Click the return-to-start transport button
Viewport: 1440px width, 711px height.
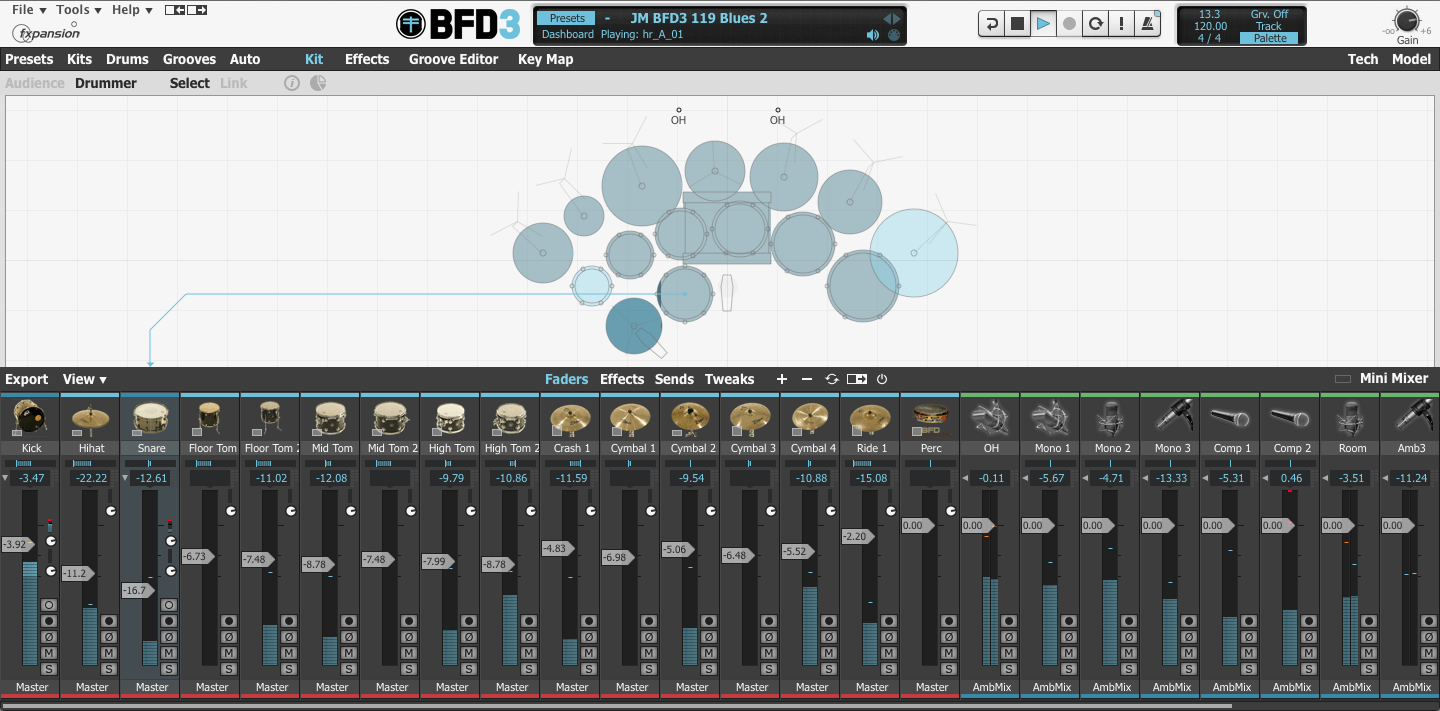[x=991, y=24]
